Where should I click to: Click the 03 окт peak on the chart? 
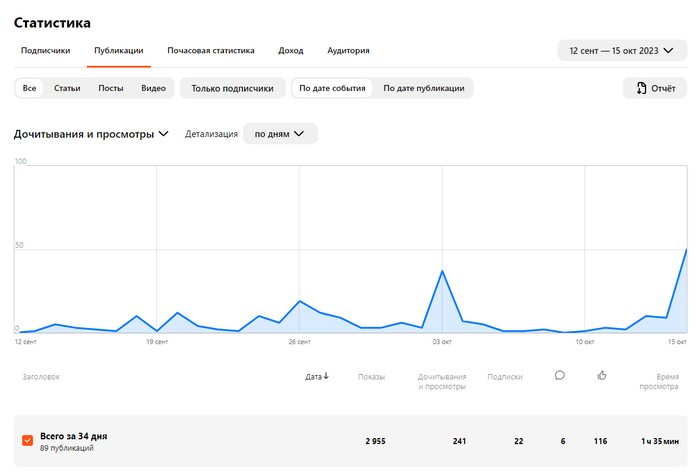[x=442, y=271]
